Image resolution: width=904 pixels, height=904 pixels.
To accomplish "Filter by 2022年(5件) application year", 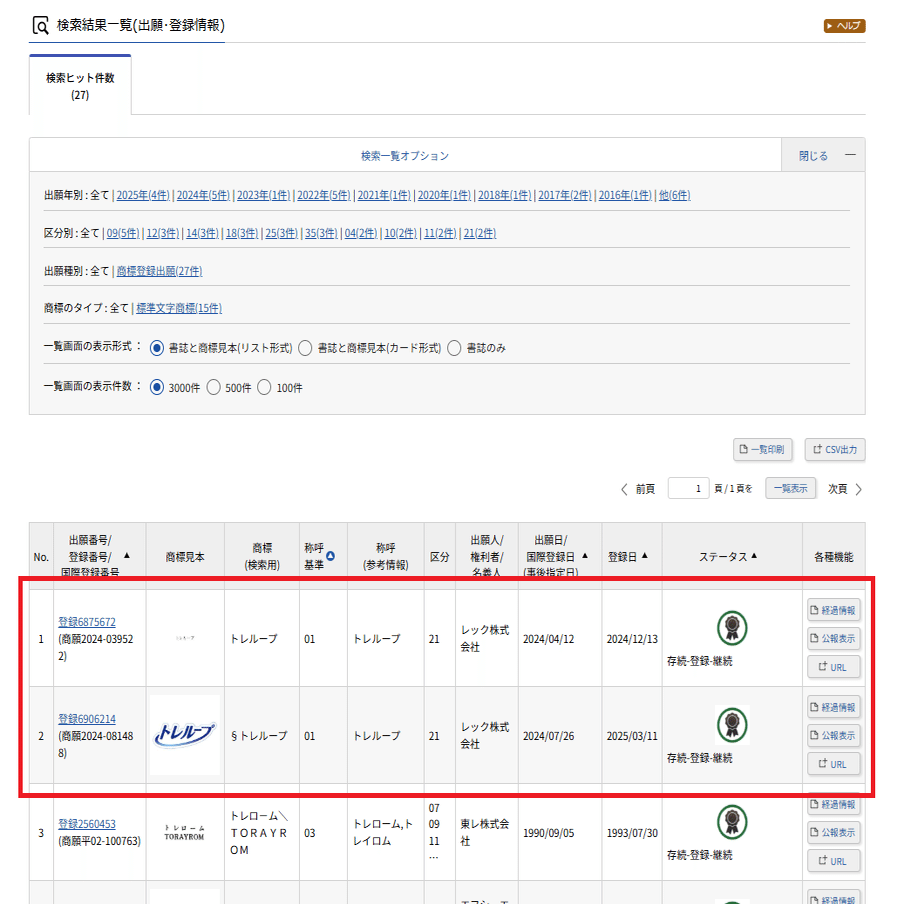I will (x=323, y=195).
